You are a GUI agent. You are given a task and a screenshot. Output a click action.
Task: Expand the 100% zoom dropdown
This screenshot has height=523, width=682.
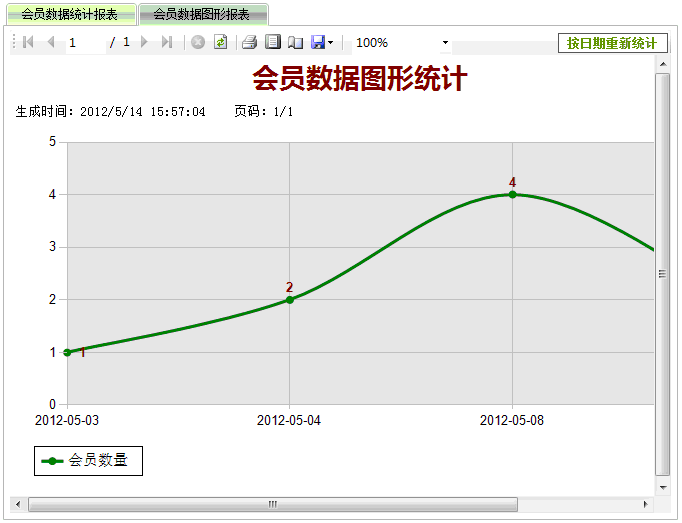pos(445,44)
